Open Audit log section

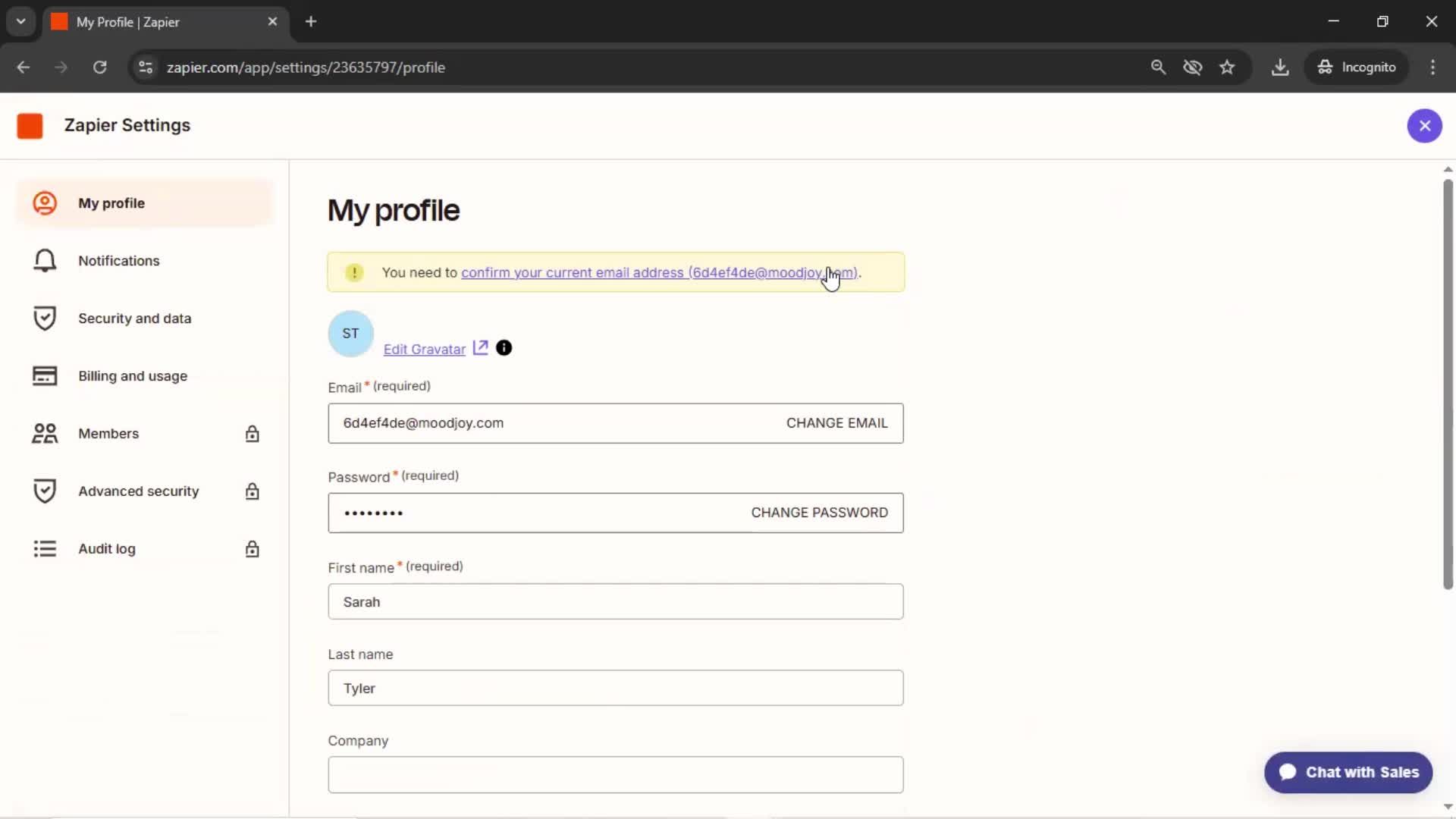click(144, 549)
